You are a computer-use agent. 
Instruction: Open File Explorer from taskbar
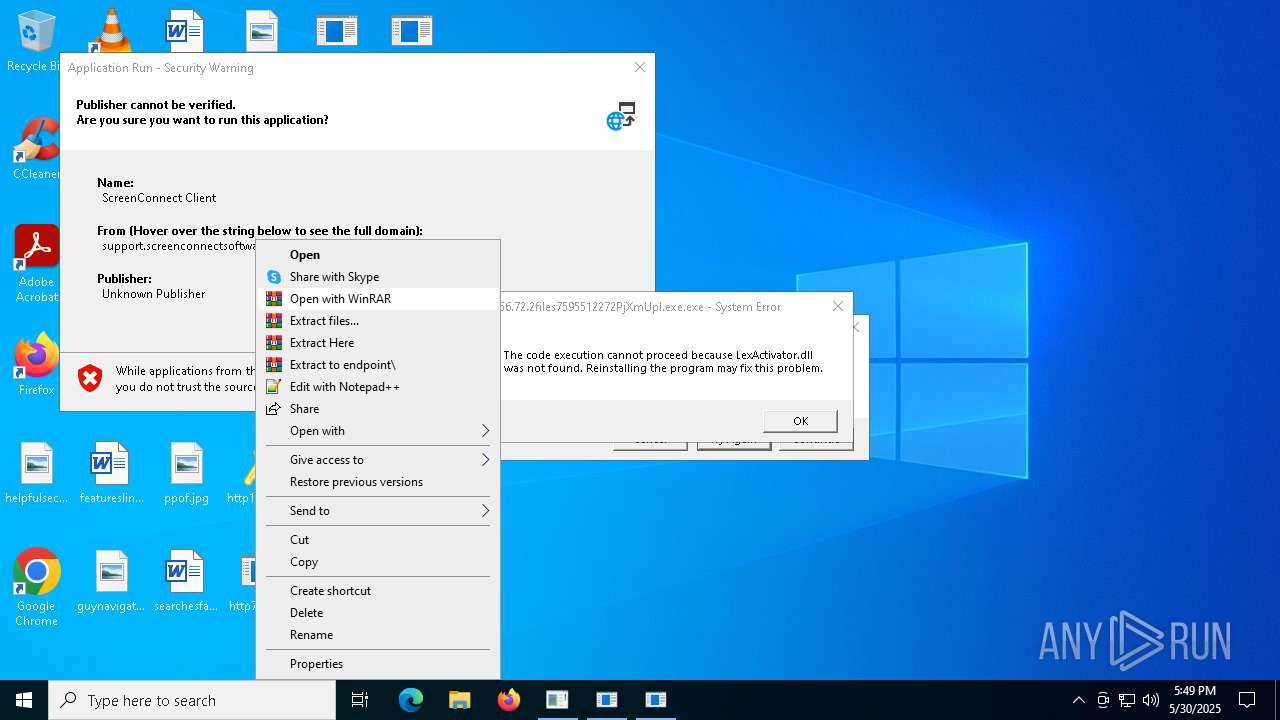point(459,700)
